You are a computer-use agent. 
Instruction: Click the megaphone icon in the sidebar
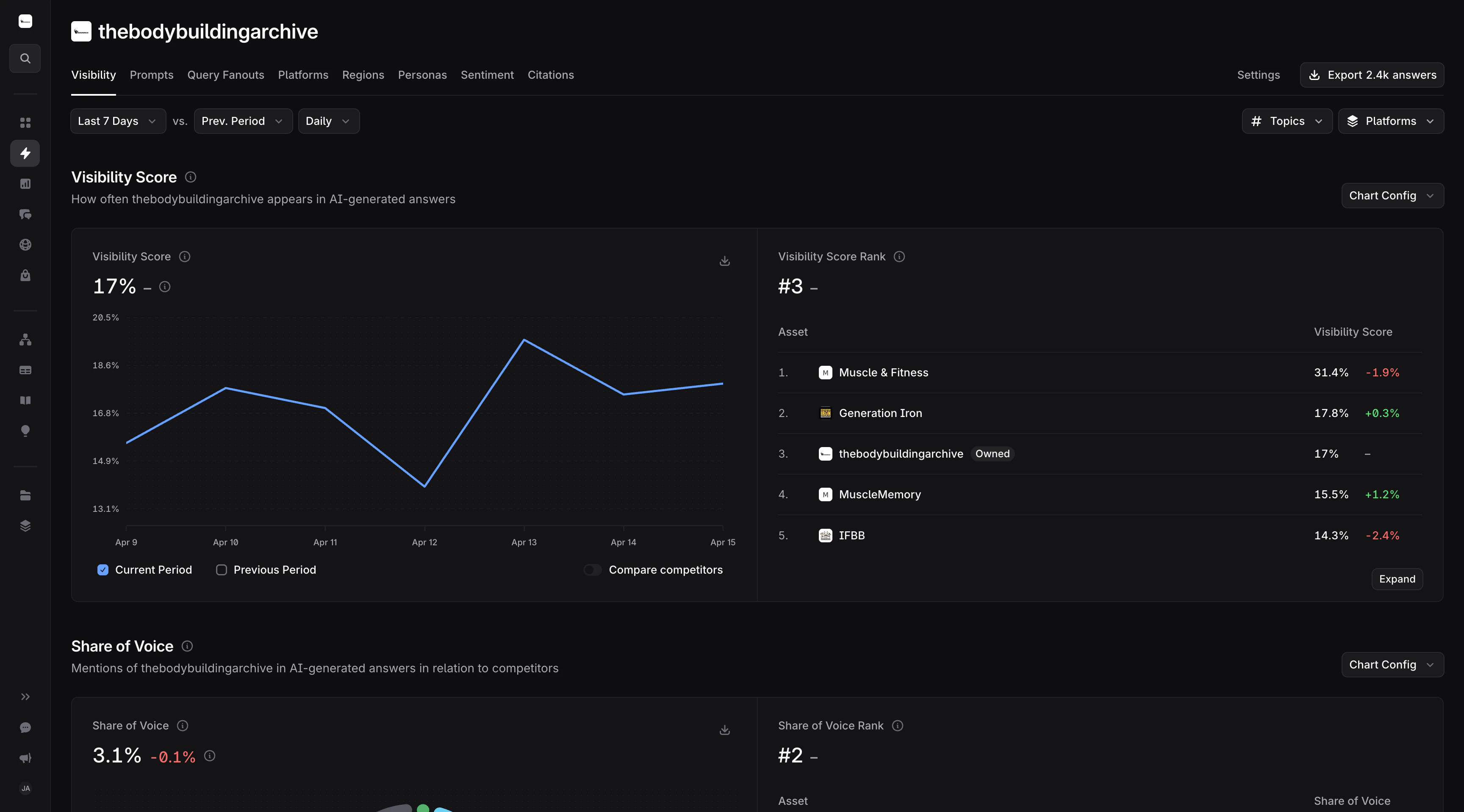coord(25,758)
